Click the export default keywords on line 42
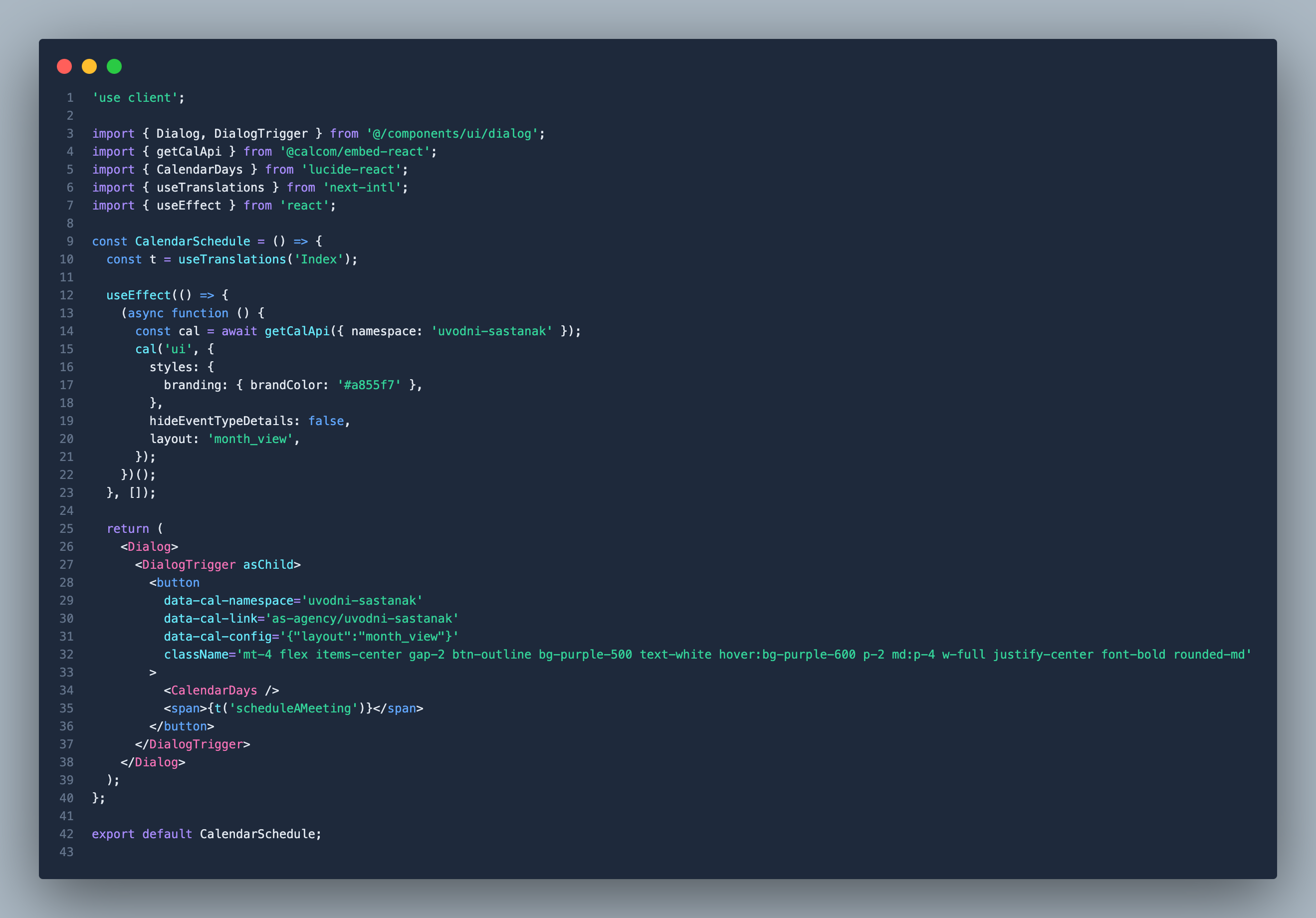The width and height of the screenshot is (1316, 918). (x=142, y=834)
